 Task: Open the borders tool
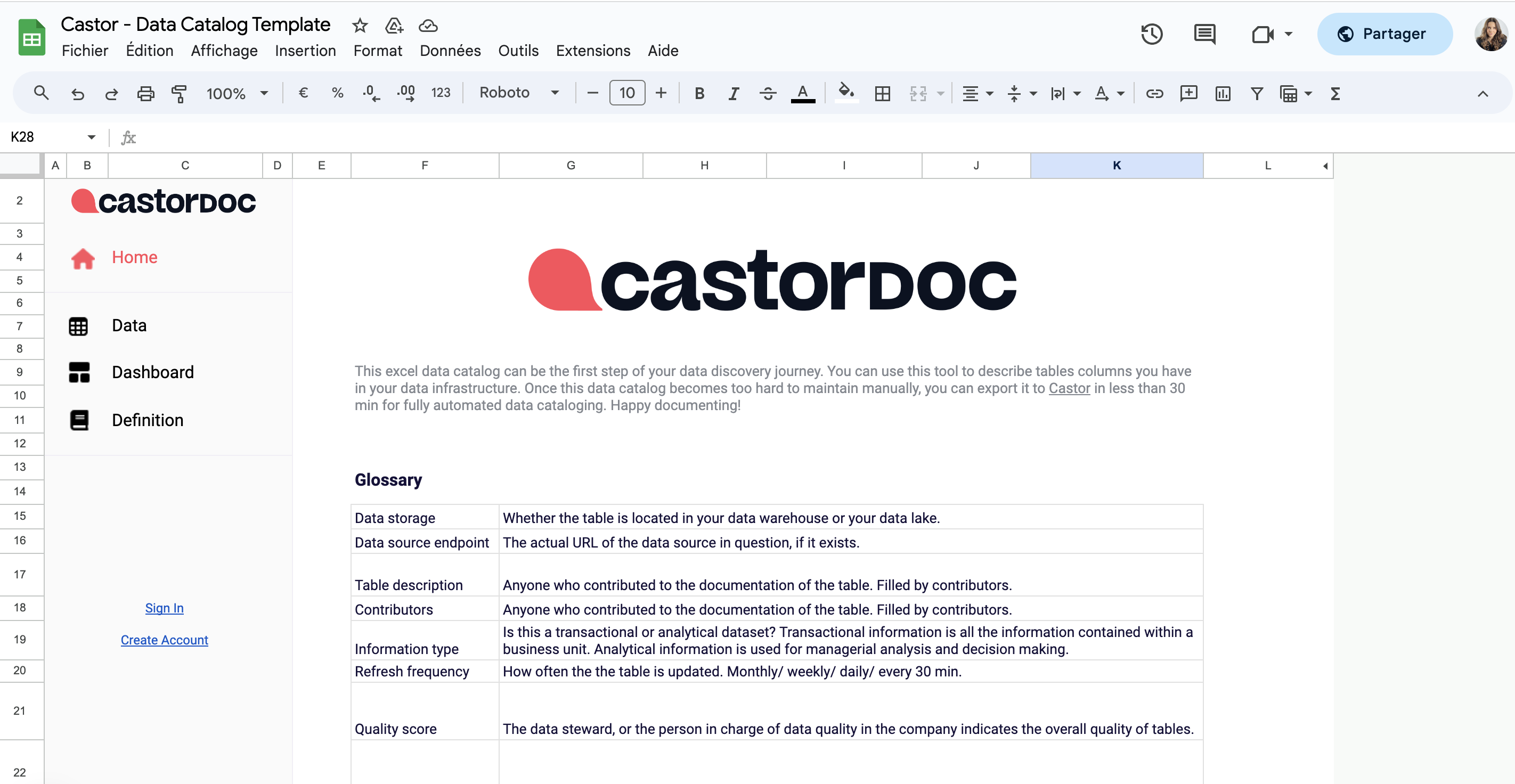[x=882, y=93]
